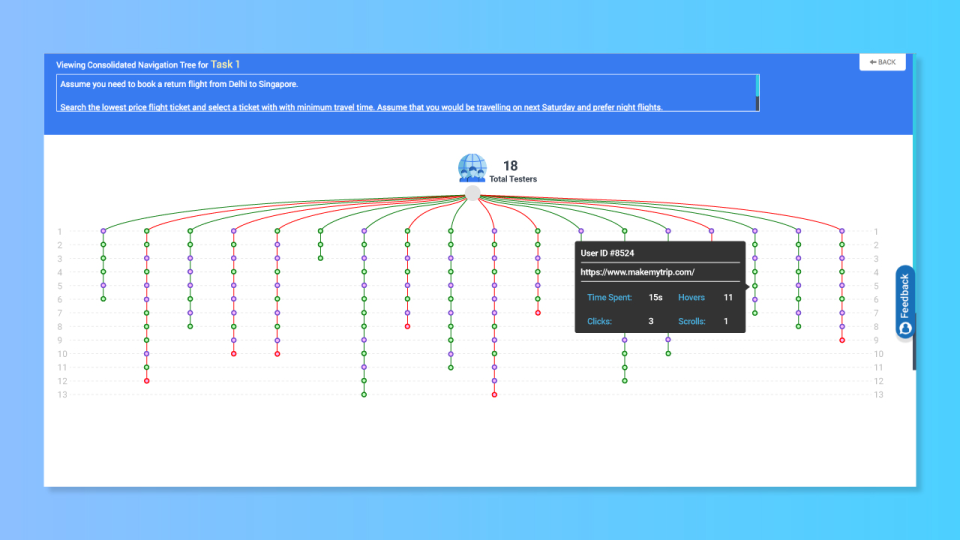Screen dimensions: 960x540
Task: Select the red end node on level 9
Action: tap(842, 340)
